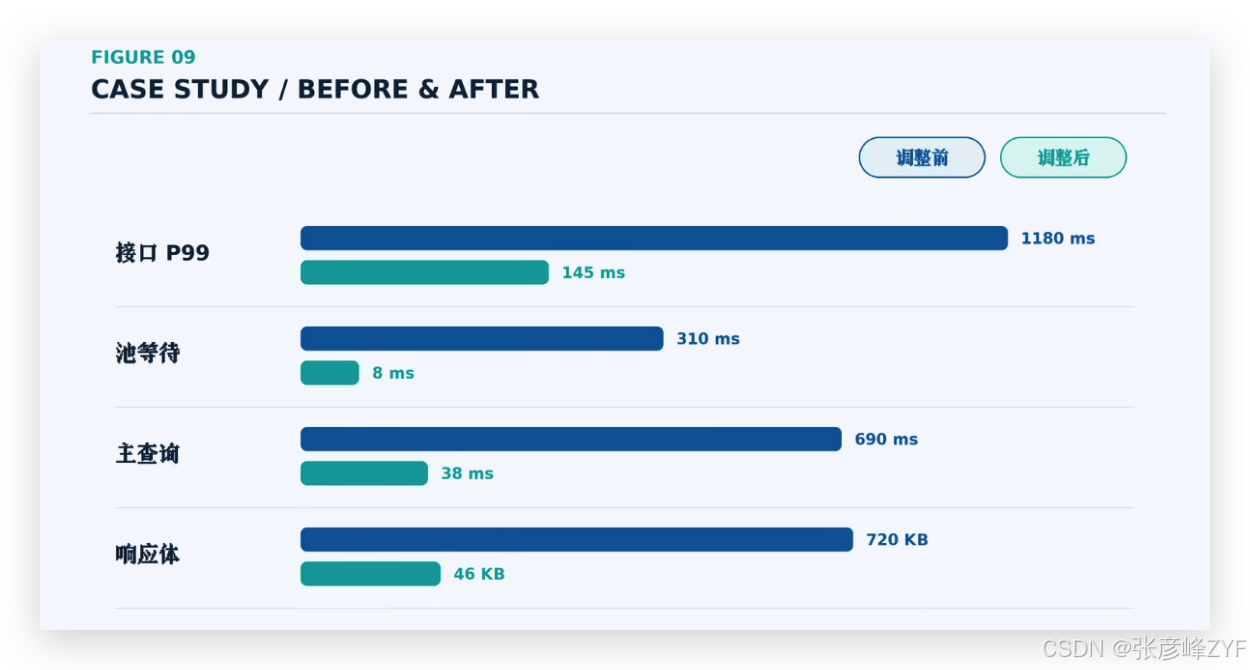
Task: Click the 1180 ms value label
Action: coord(1058,238)
